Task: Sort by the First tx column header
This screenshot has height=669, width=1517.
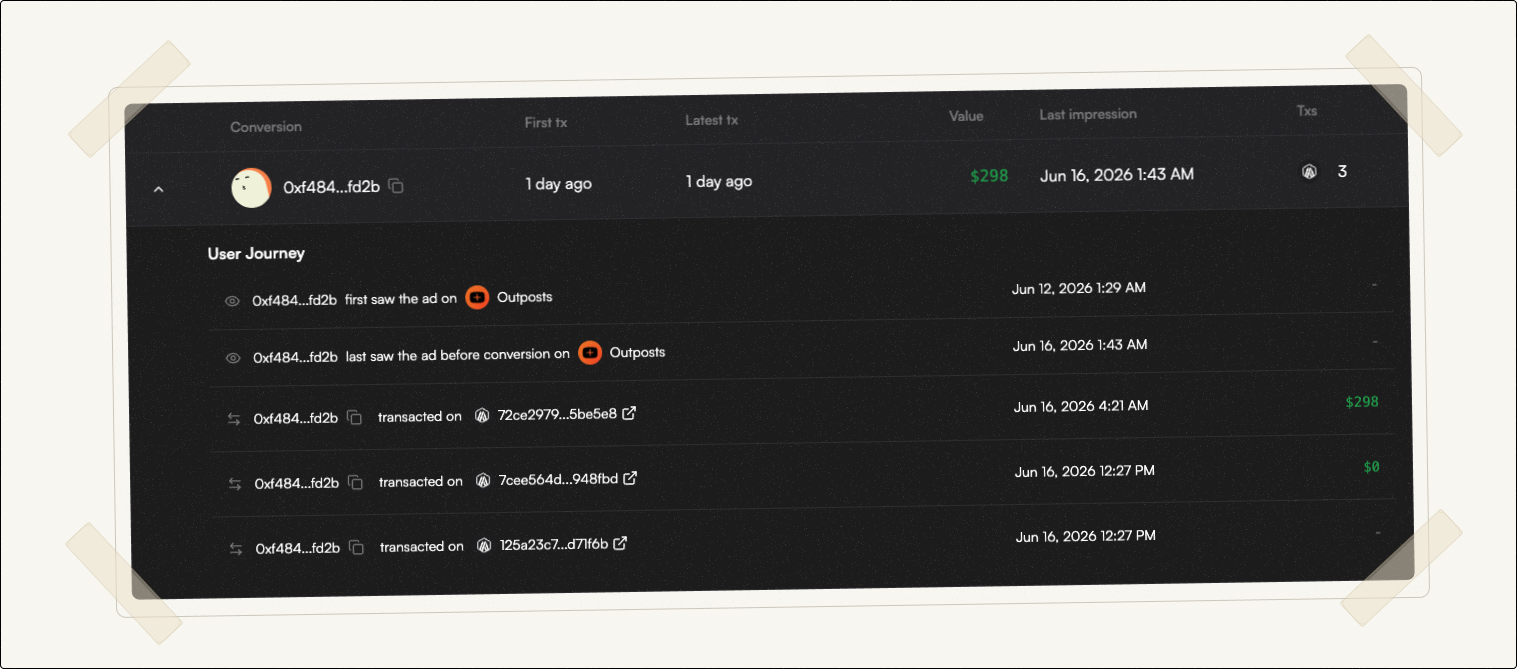Action: (546, 122)
